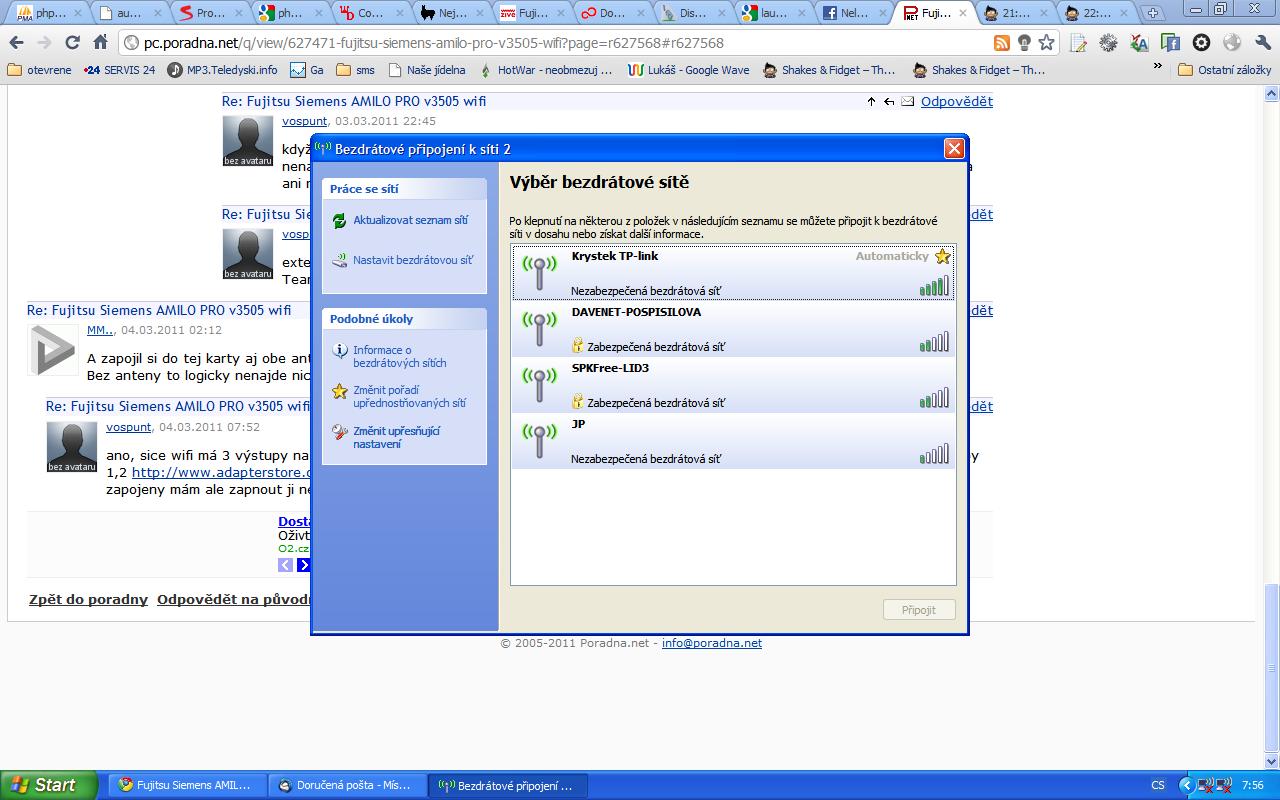Open the black cog extension icon
This screenshot has height=800, width=1280.
[x=1201, y=43]
